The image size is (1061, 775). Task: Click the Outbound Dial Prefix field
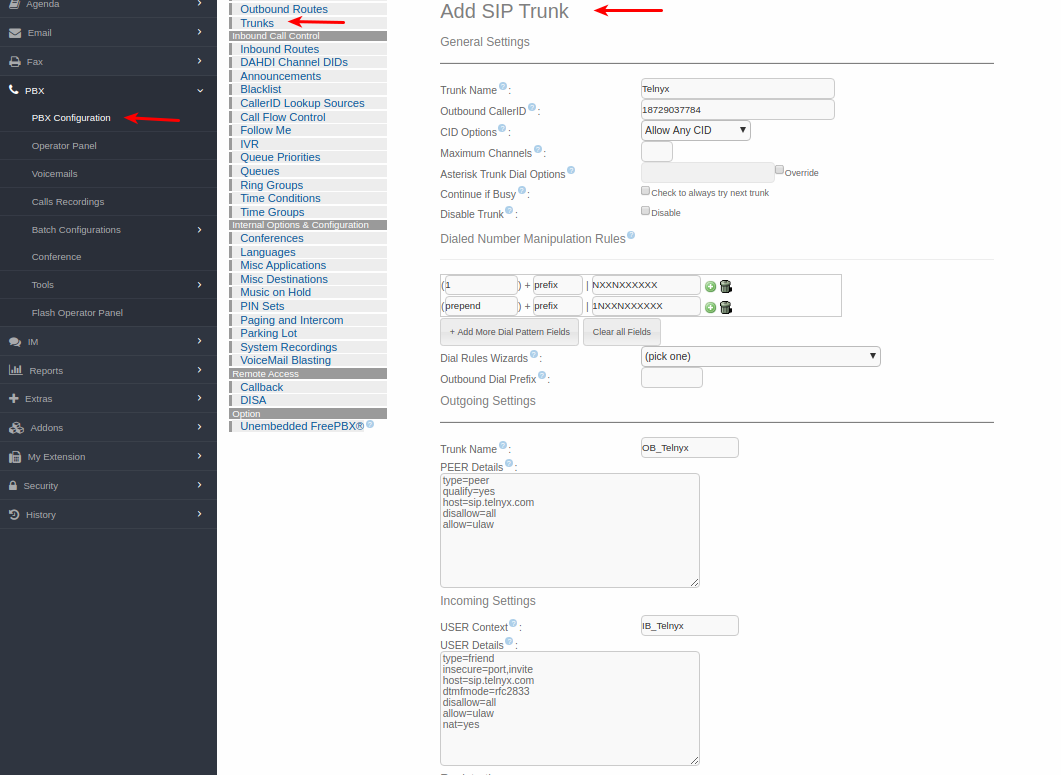[671, 378]
